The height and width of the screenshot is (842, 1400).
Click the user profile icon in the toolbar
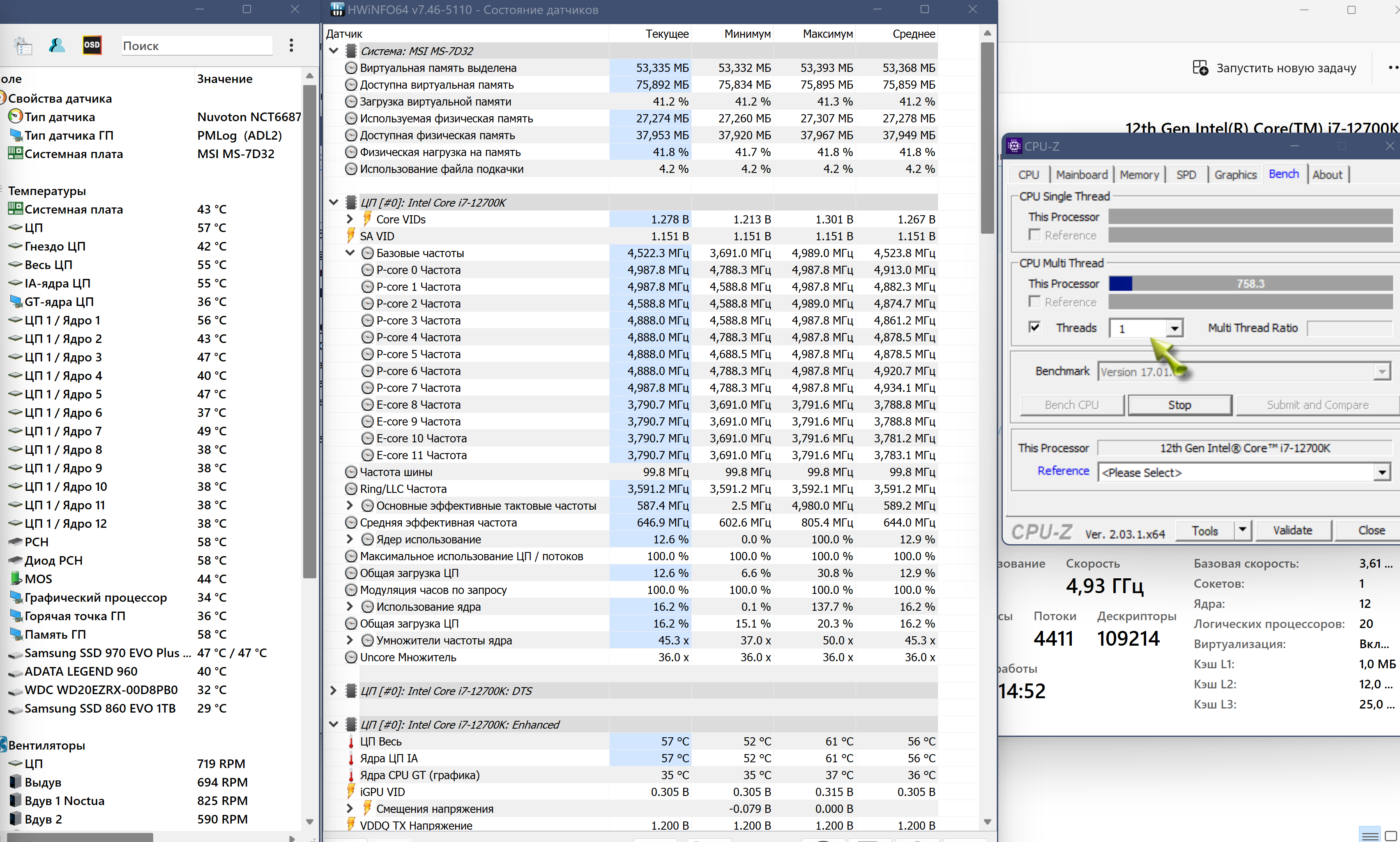click(x=57, y=45)
